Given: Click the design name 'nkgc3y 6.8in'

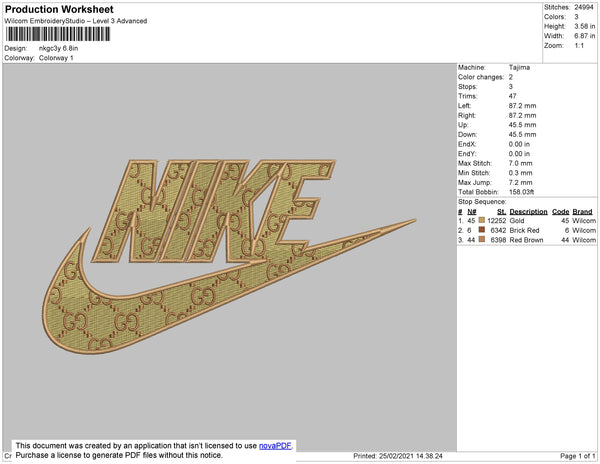Looking at the screenshot, I should [58, 49].
